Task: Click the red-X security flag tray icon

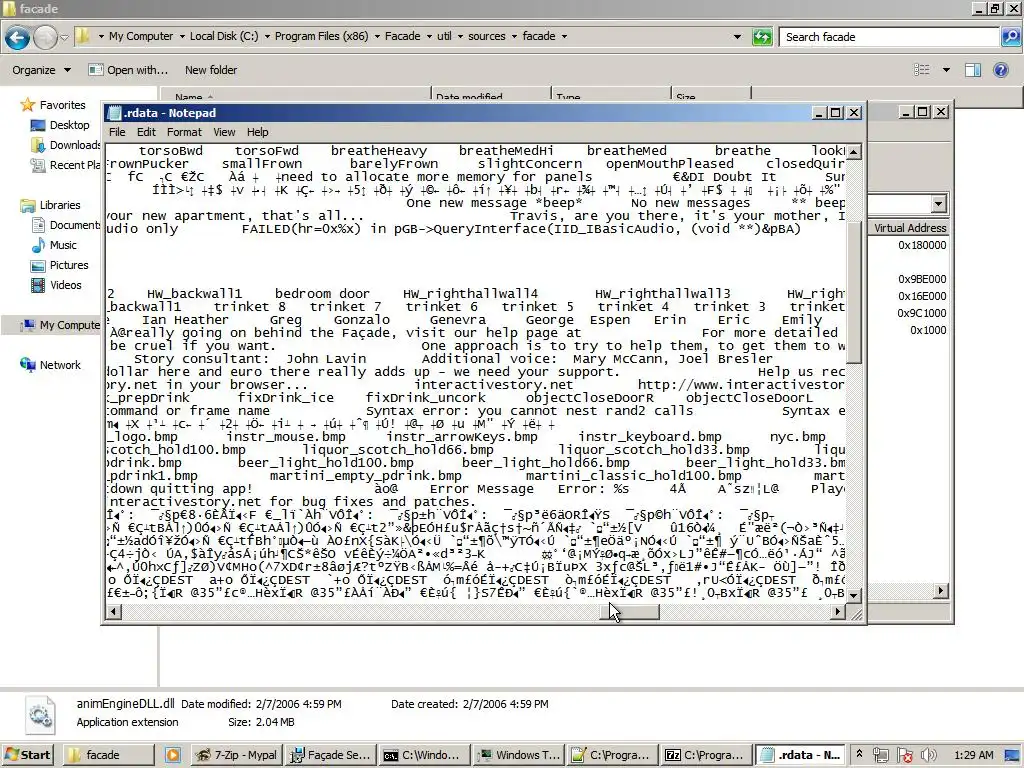Action: [x=905, y=755]
